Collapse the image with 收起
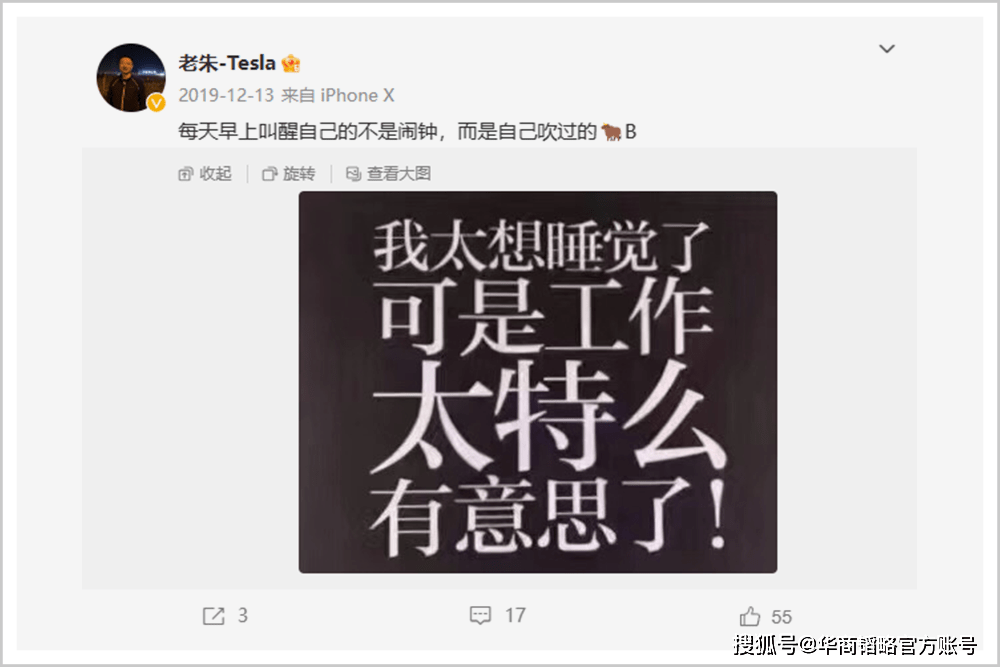Screen dimensions: 1000x667 point(205,173)
